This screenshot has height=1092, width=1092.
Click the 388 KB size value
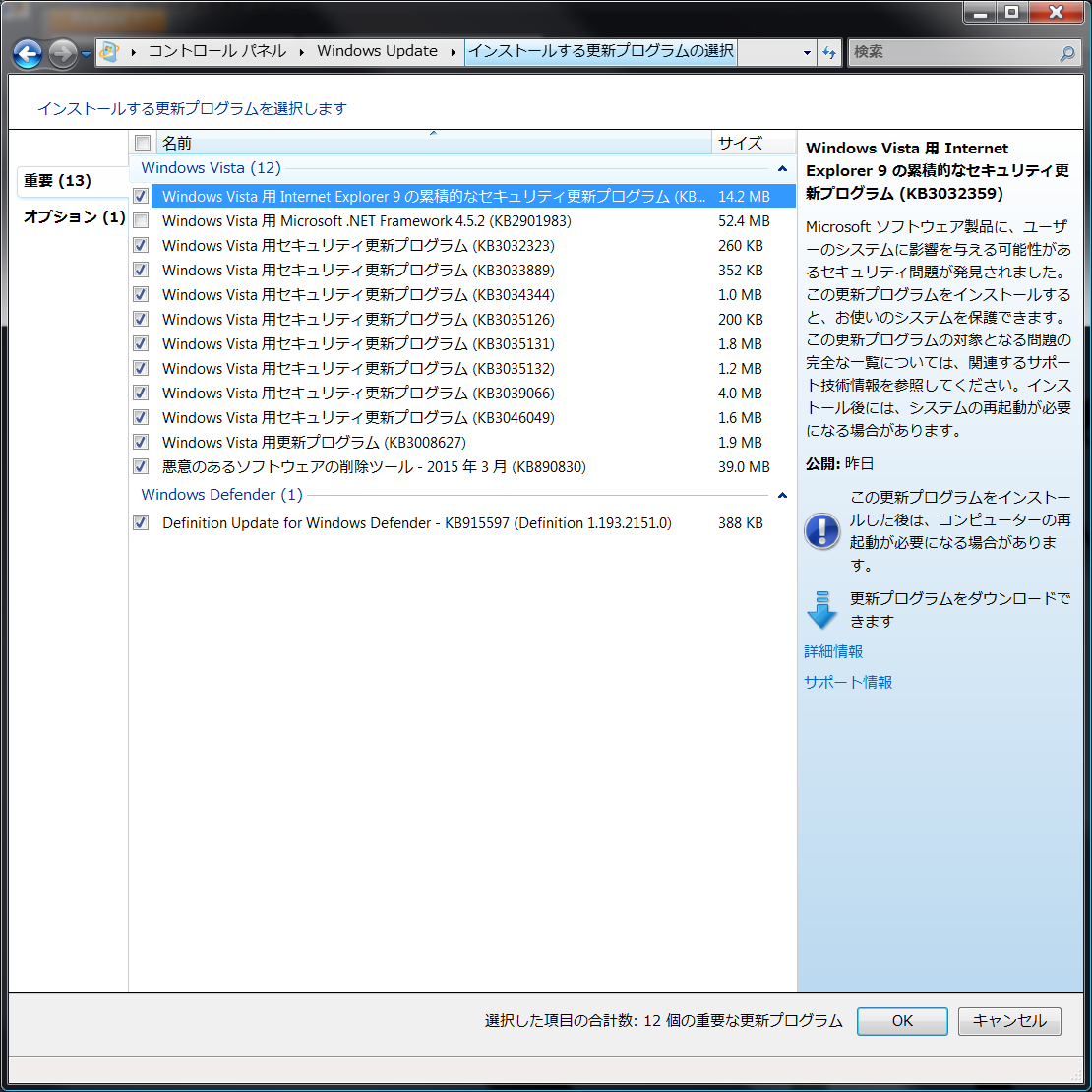coord(741,523)
